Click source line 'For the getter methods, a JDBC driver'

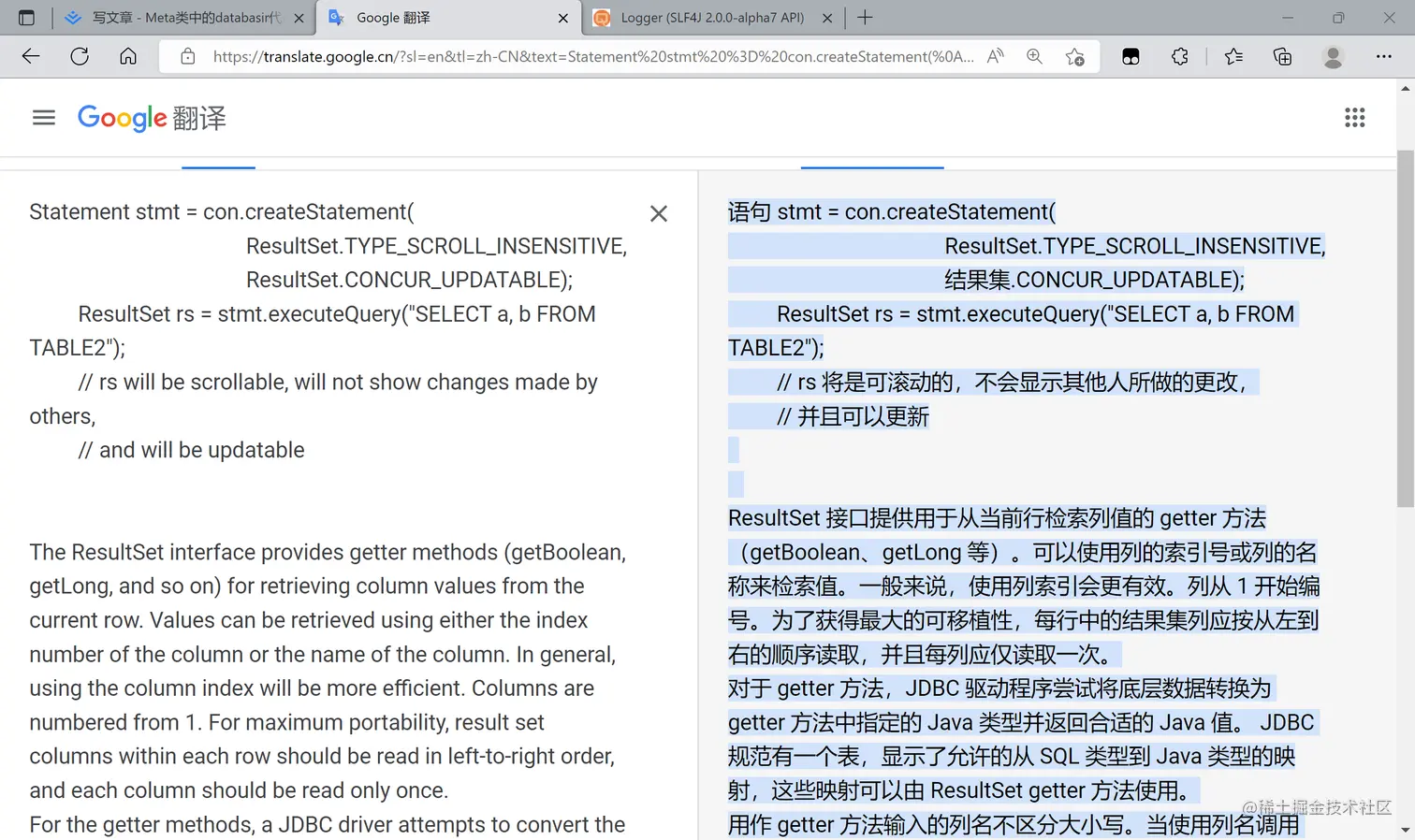coord(328,825)
